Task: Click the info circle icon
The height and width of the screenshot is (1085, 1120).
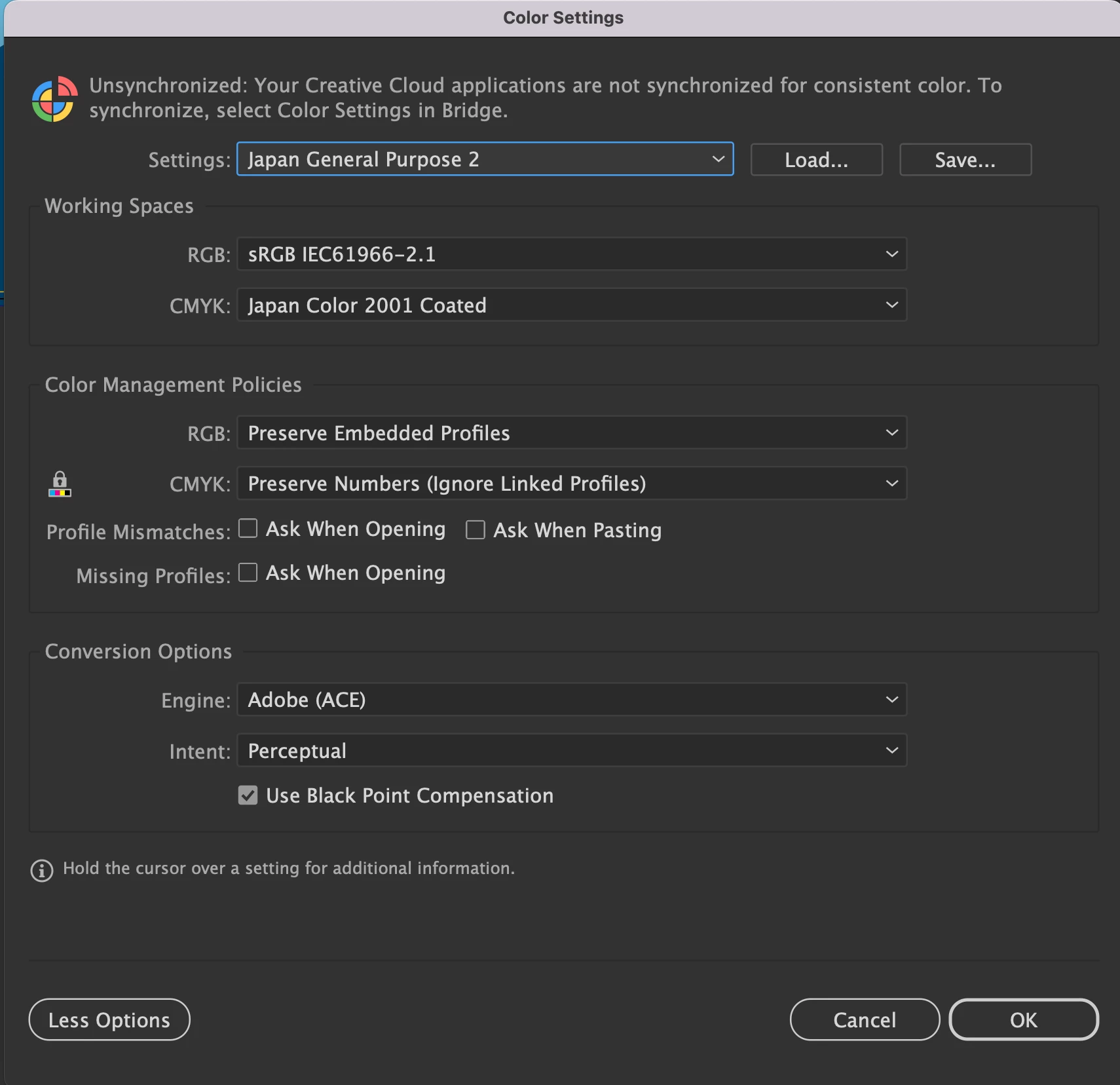Action: tap(42, 870)
